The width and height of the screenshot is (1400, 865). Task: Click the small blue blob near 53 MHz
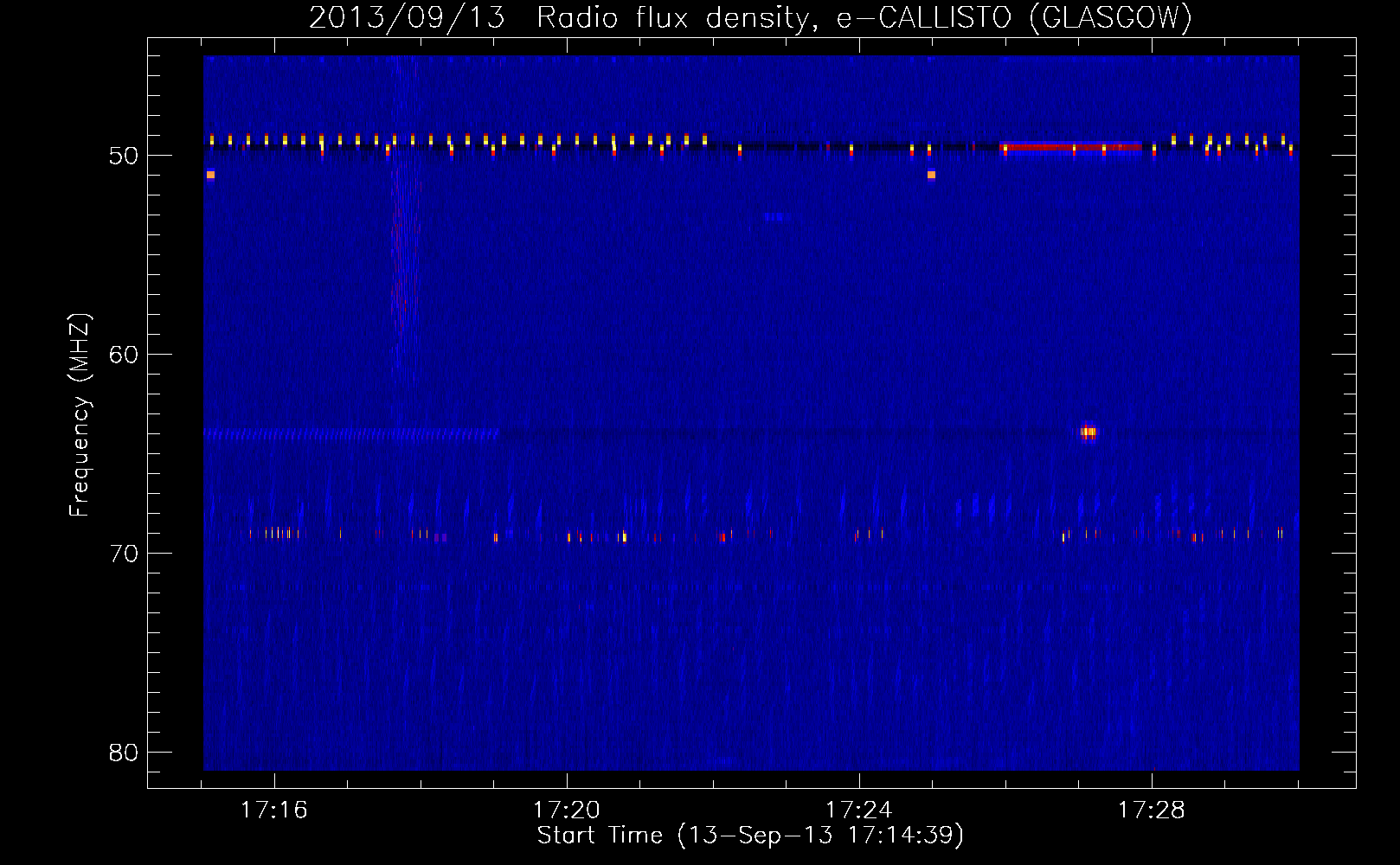coord(774,217)
